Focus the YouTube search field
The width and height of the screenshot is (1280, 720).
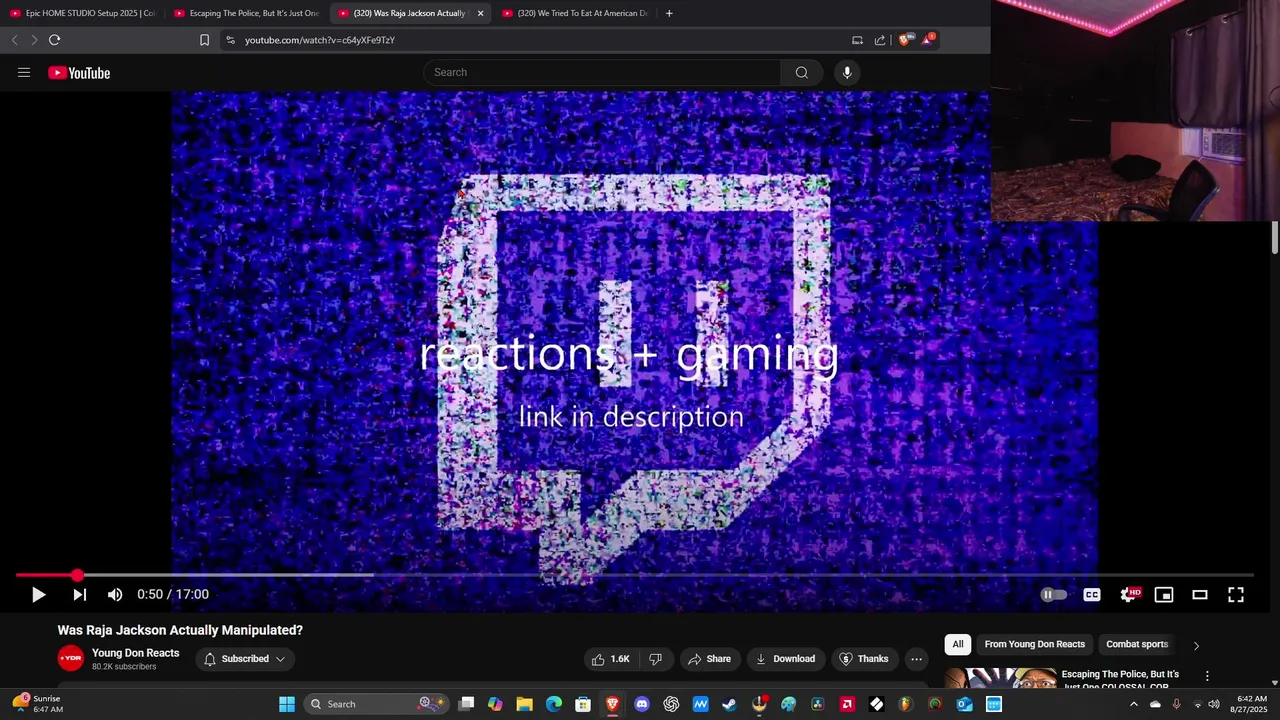pos(602,72)
